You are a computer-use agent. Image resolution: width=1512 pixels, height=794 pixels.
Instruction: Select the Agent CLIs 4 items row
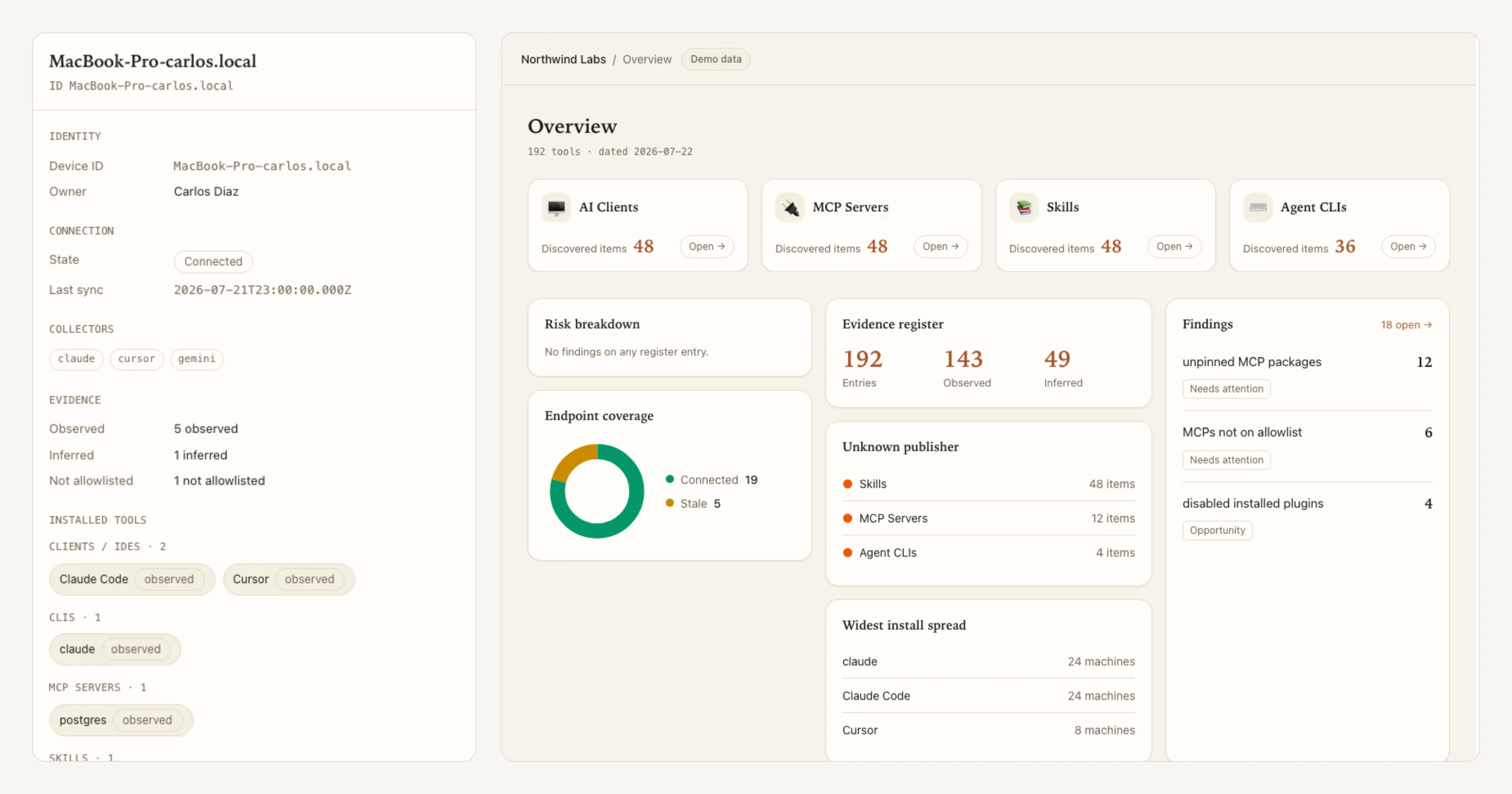[988, 552]
